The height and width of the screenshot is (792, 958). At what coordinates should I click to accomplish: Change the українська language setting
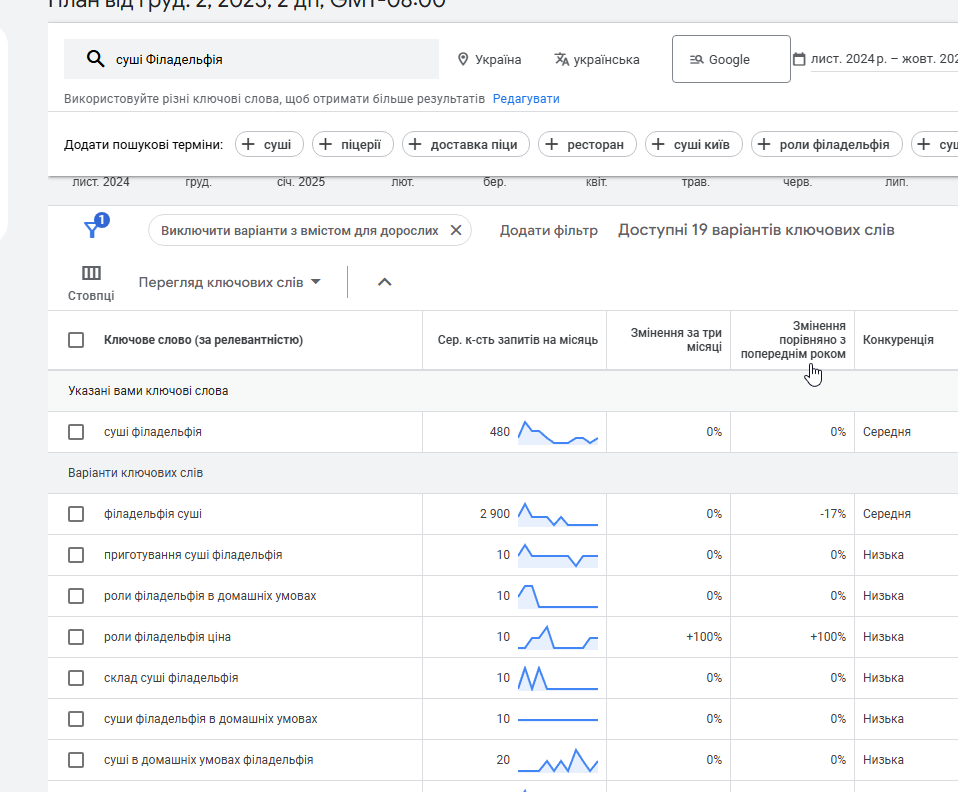[x=597, y=60]
